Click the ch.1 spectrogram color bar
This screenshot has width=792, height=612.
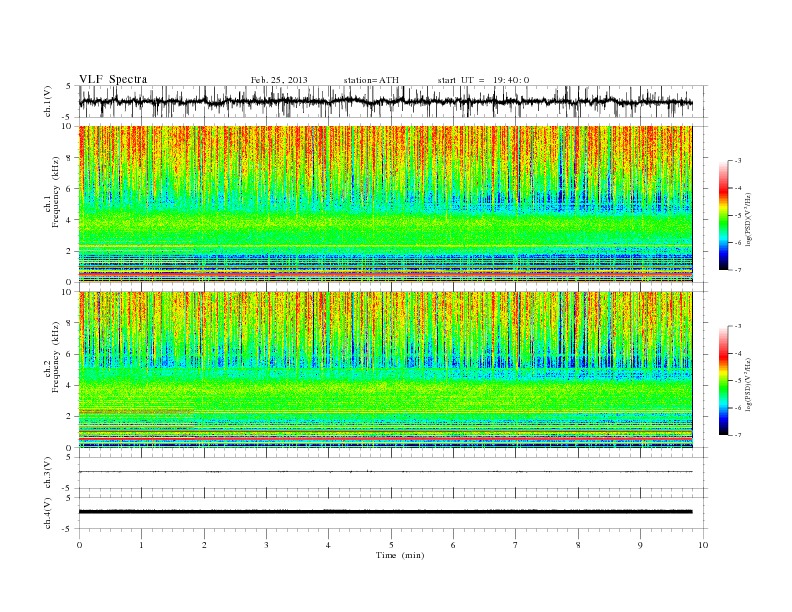(724, 215)
